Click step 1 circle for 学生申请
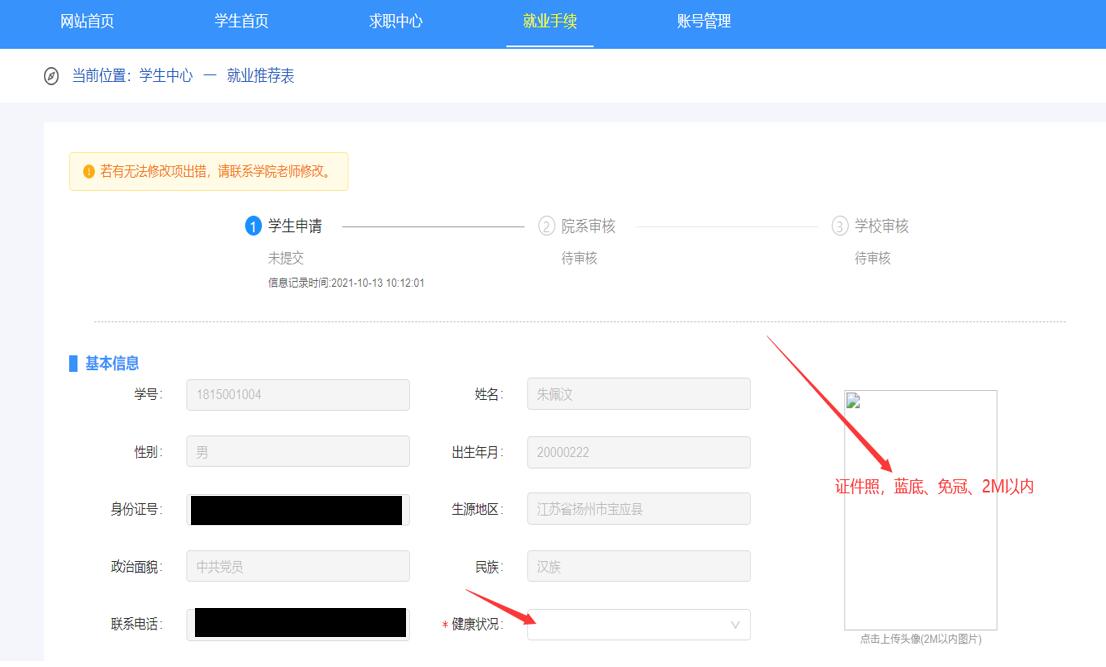Image resolution: width=1106 pixels, height=667 pixels. pos(253,227)
